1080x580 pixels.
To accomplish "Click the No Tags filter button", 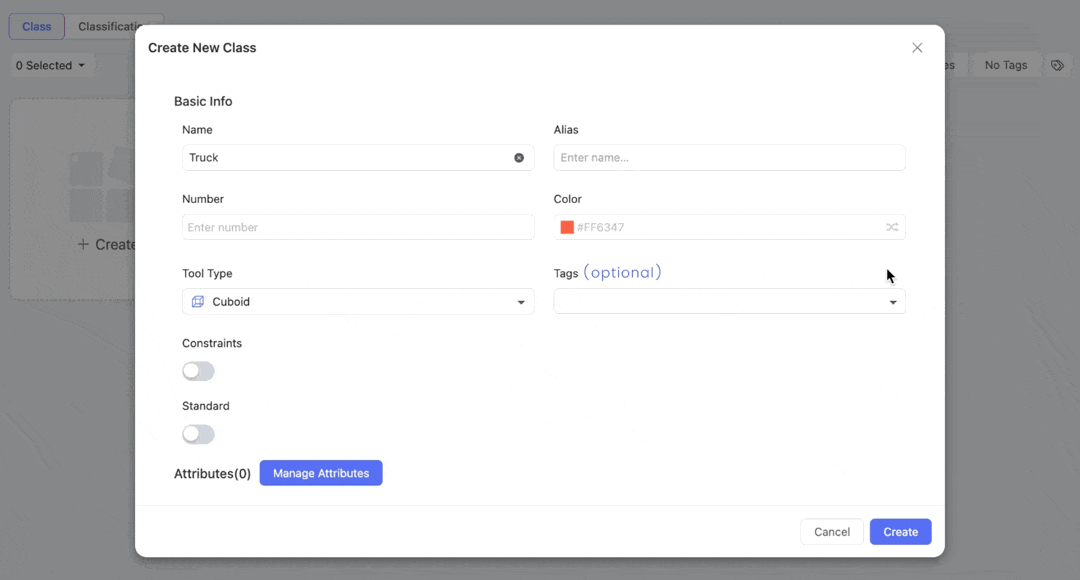I will [1006, 65].
